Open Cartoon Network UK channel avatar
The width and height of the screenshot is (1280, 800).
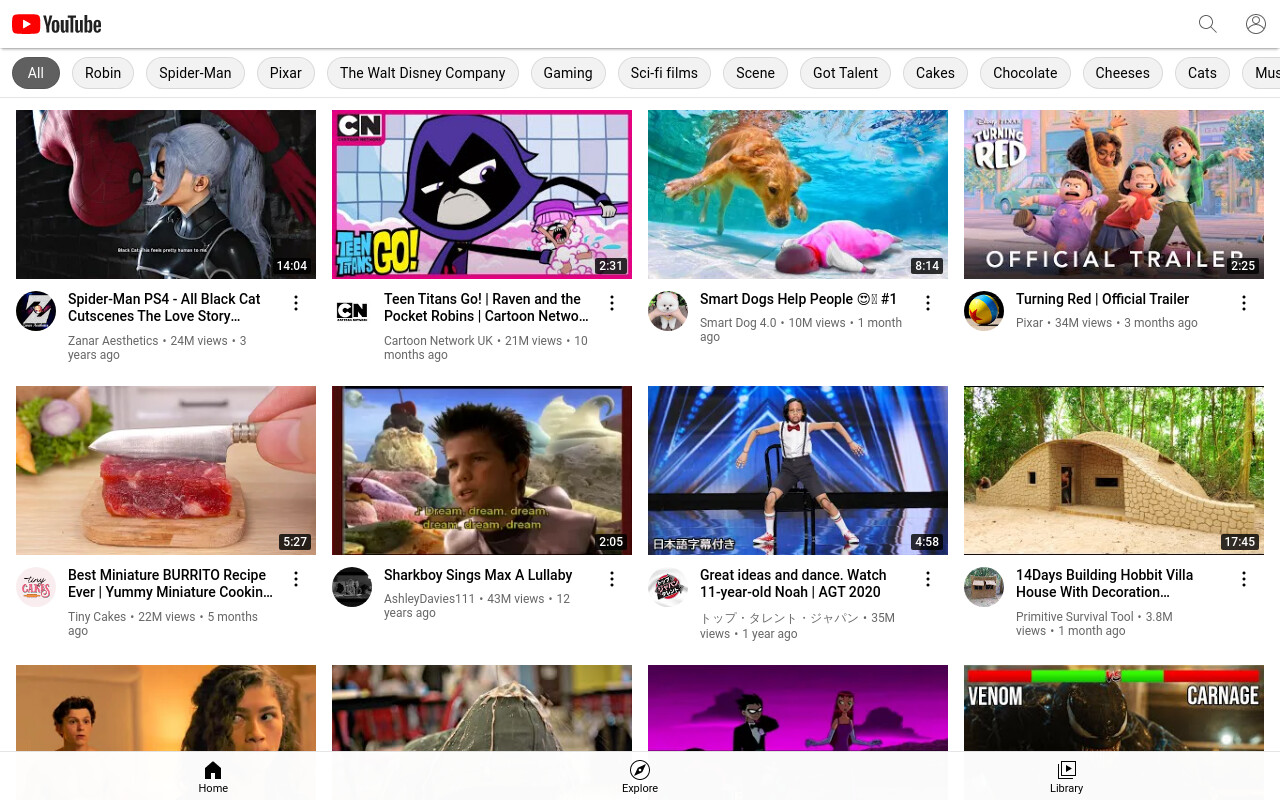352,311
